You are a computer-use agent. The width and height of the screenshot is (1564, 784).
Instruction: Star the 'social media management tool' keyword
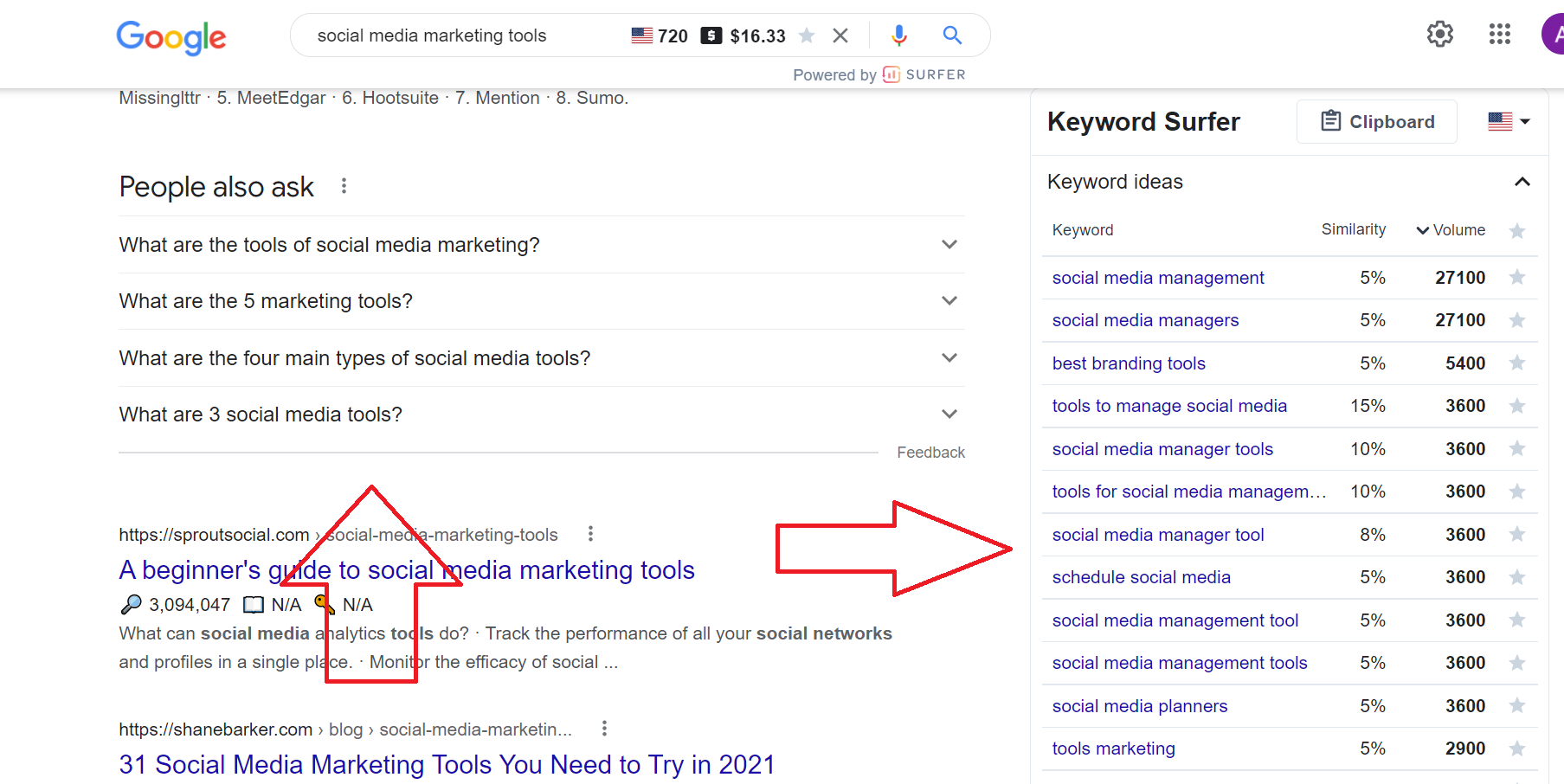(1516, 620)
